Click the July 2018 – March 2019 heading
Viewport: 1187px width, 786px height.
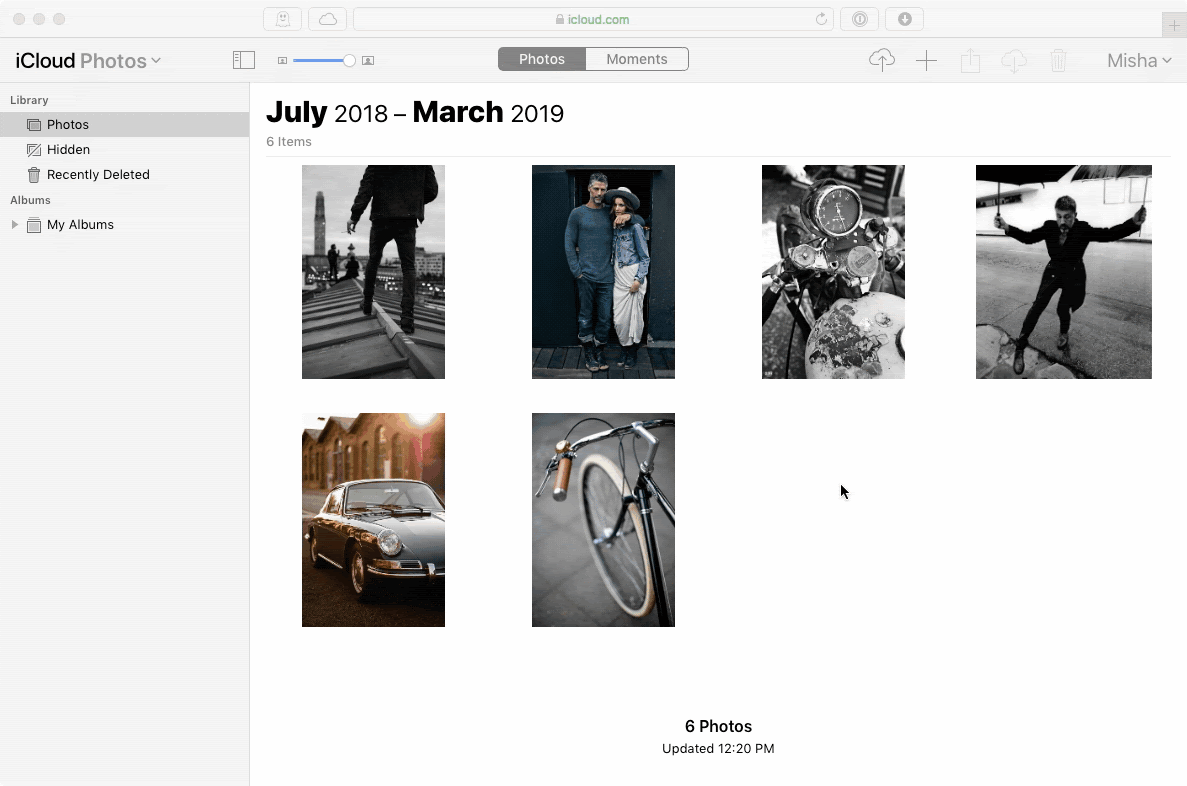click(x=415, y=112)
